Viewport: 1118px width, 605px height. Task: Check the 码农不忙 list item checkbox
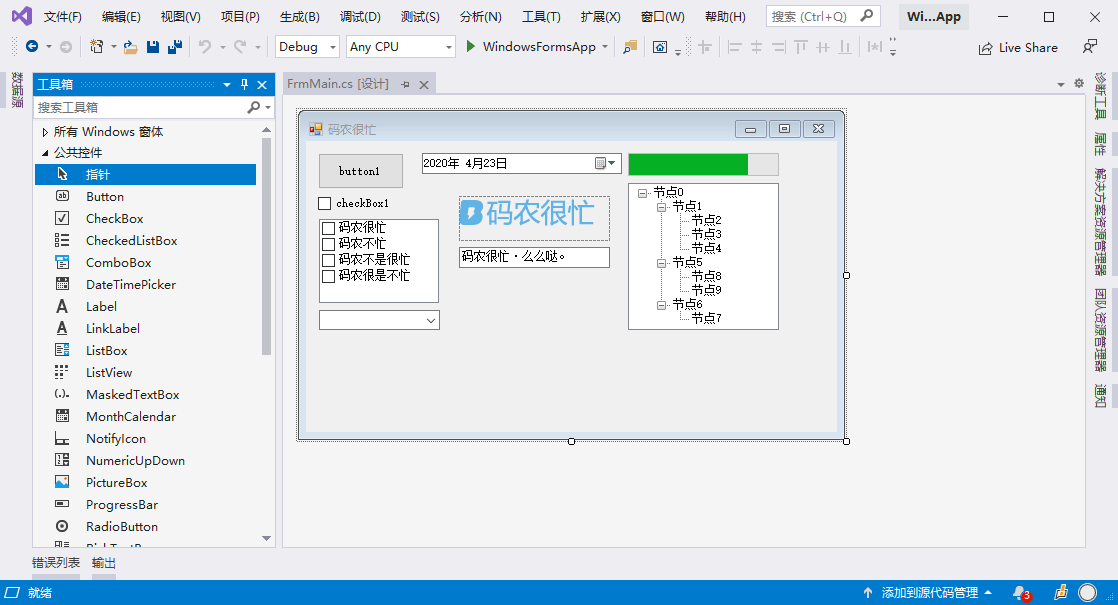click(x=329, y=244)
